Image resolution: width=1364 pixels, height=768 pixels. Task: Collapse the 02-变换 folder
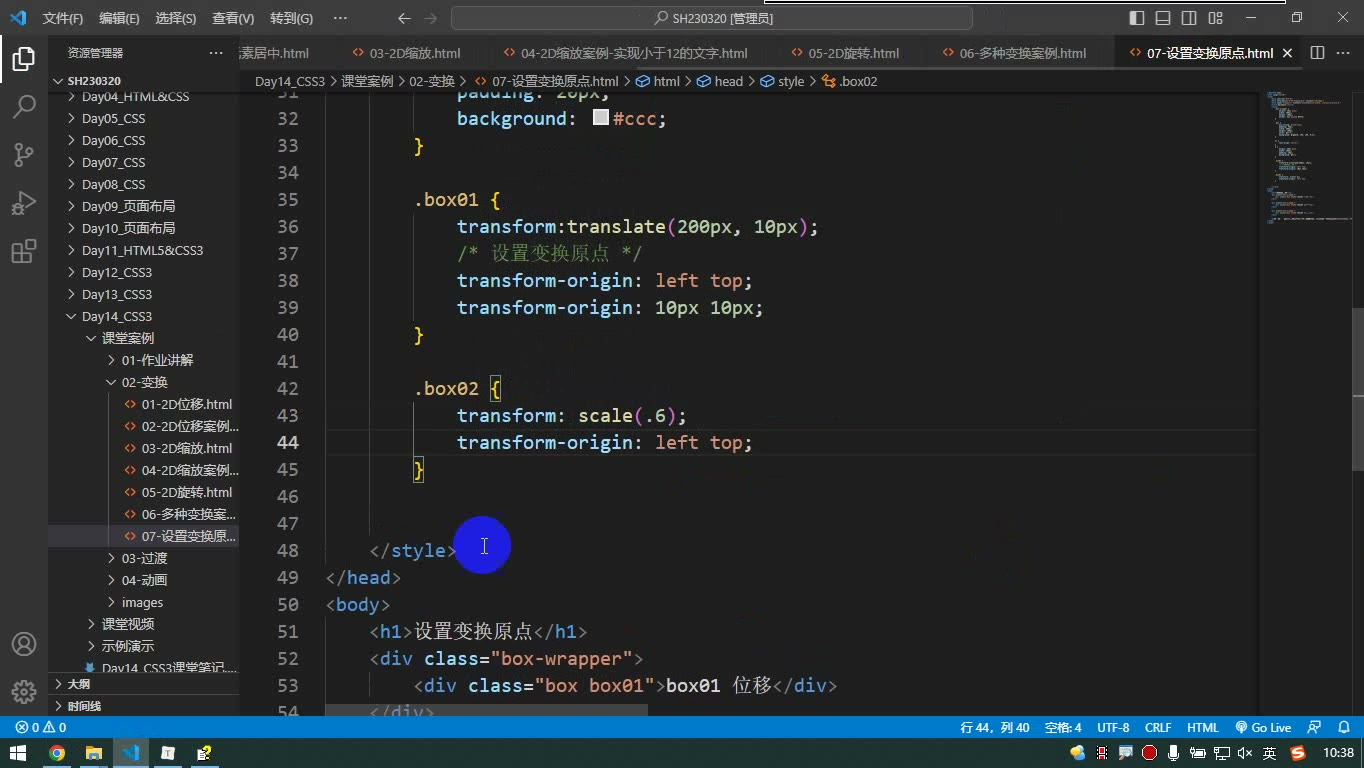(x=144, y=382)
